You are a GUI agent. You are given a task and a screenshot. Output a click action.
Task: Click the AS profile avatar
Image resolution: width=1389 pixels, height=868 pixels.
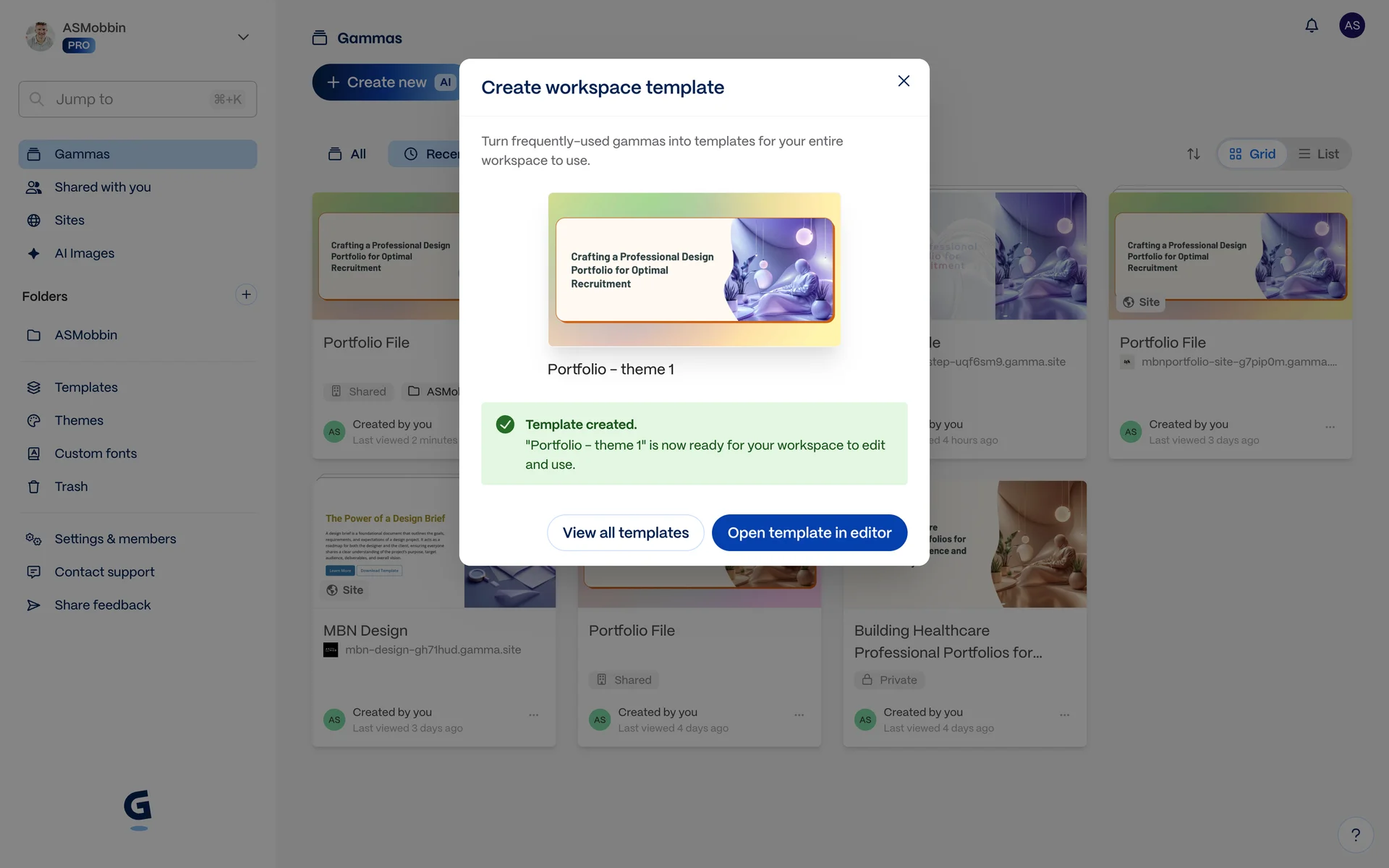(x=1351, y=26)
